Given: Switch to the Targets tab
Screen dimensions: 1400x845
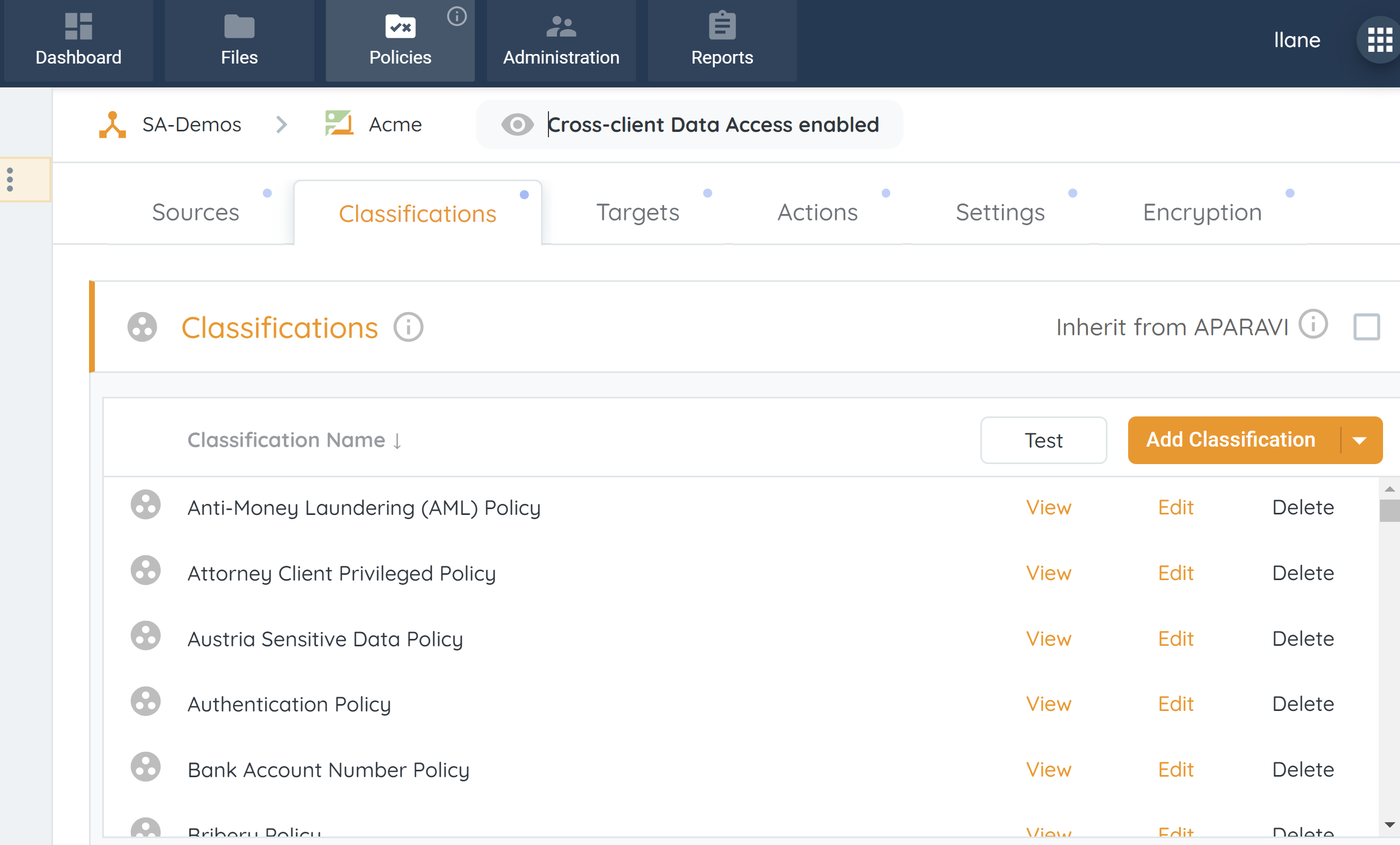Looking at the screenshot, I should [637, 212].
